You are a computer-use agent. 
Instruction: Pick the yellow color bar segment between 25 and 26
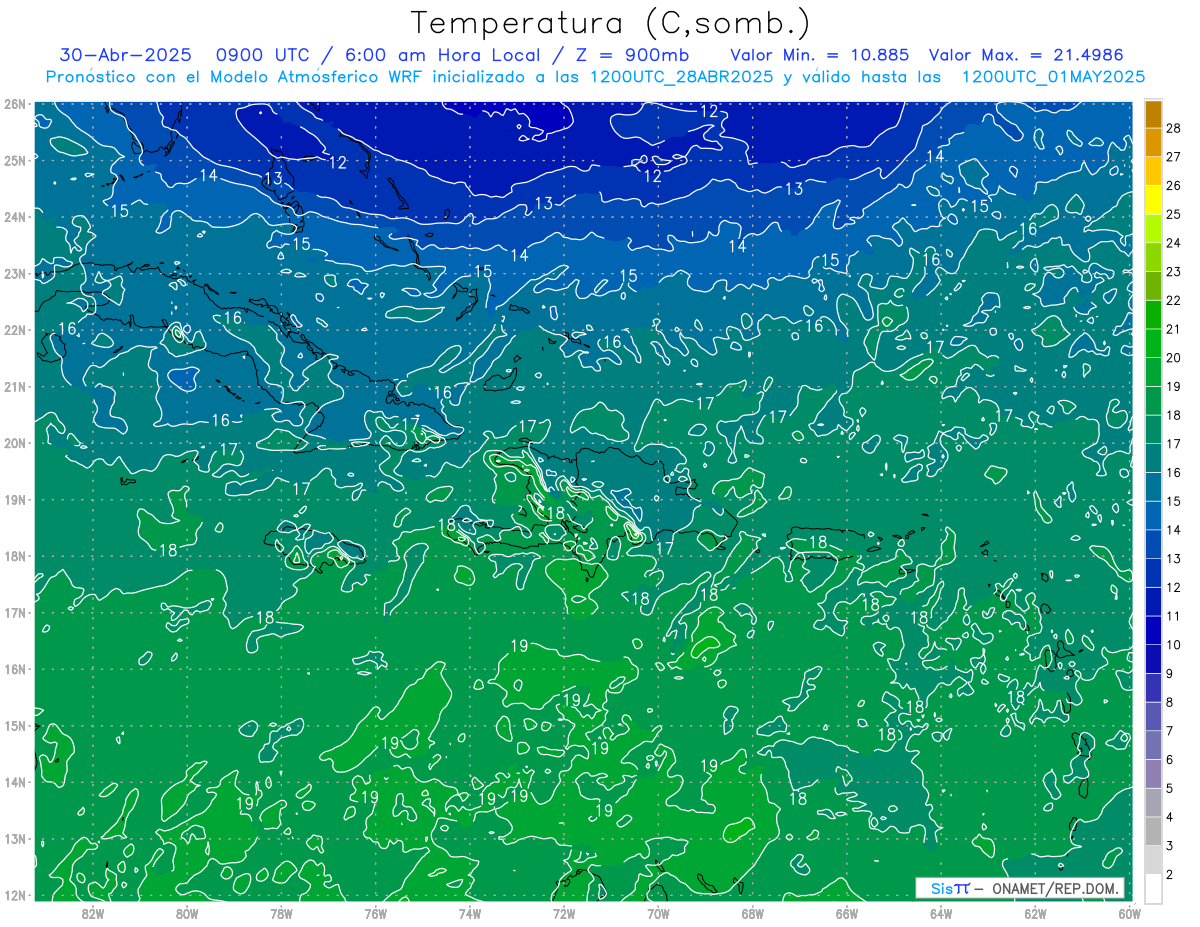pos(1153,200)
